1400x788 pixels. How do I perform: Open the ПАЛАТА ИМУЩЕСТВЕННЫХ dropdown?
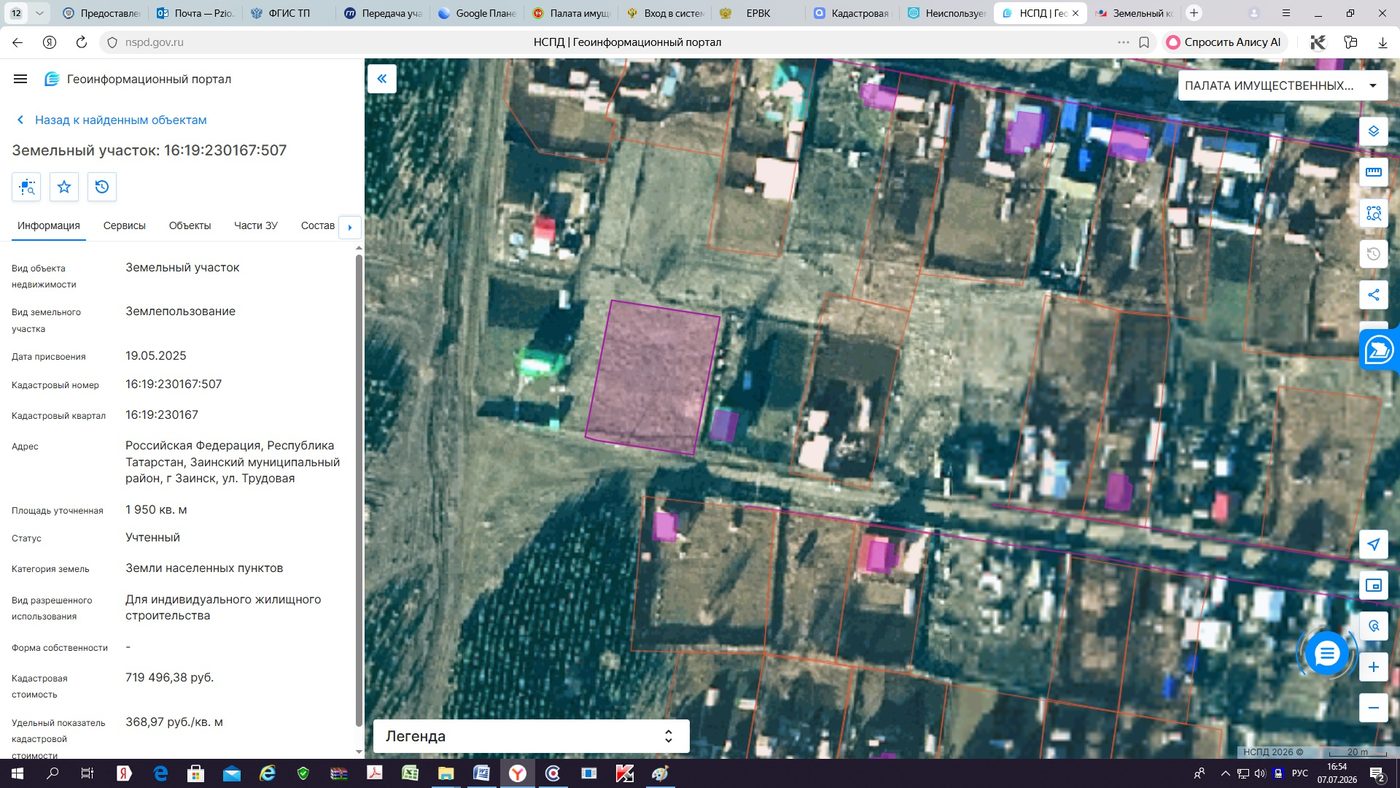pos(1283,86)
